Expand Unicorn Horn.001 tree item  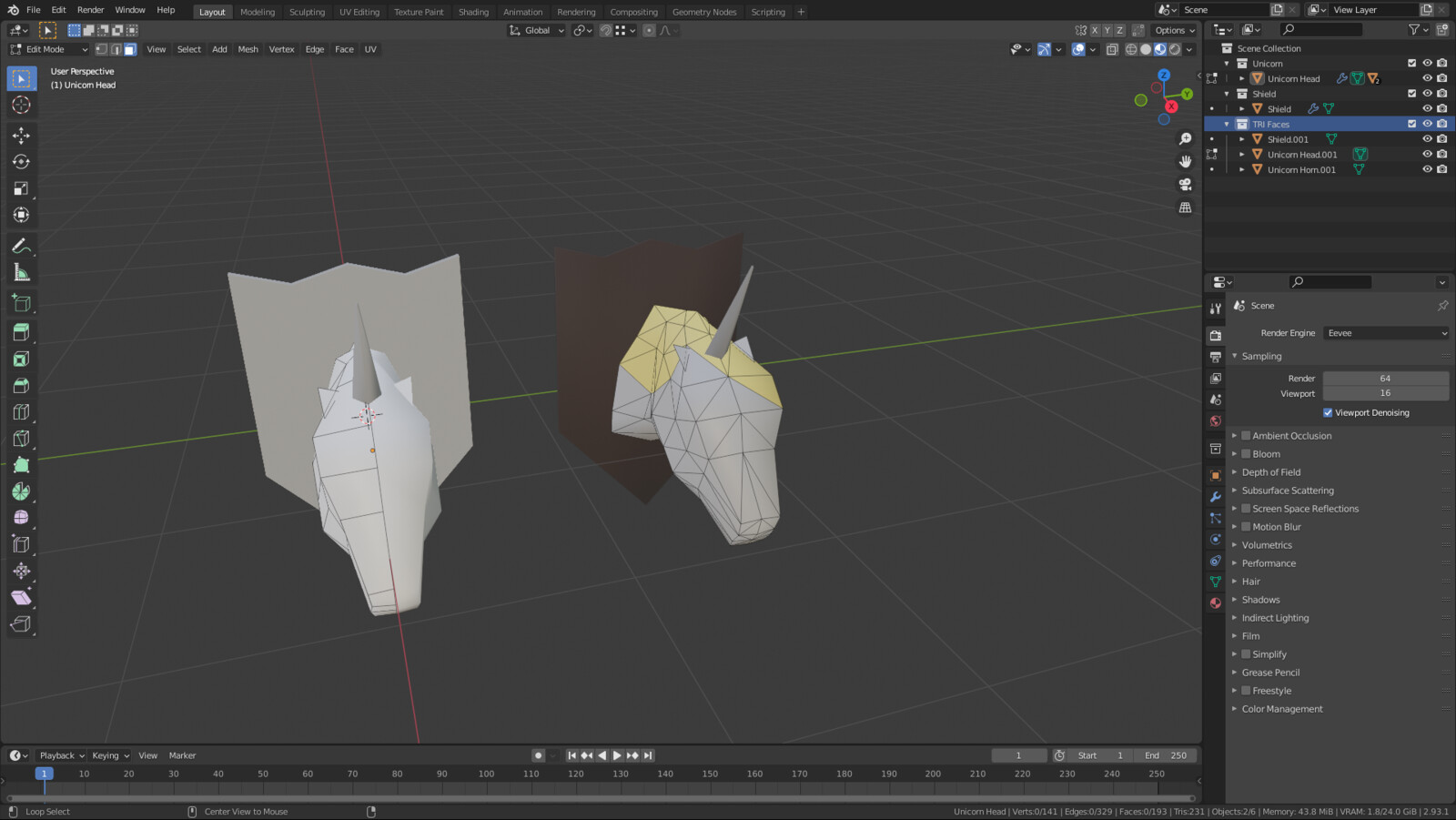[1242, 169]
